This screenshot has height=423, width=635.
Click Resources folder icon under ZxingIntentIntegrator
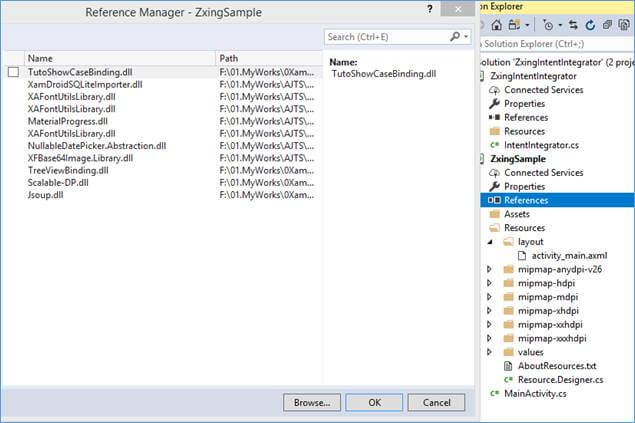[494, 131]
